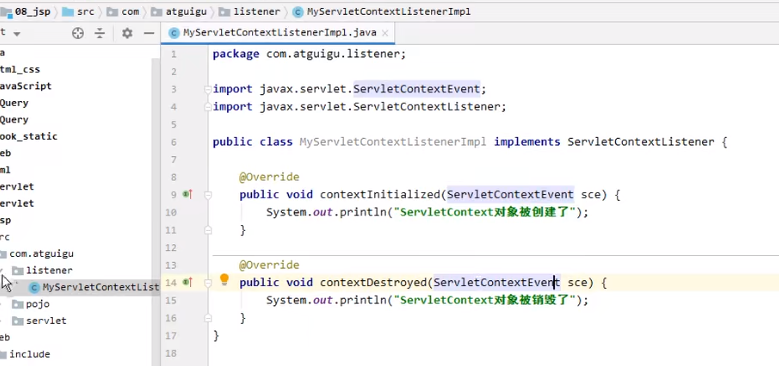Open project panel settings gear

coord(127,33)
